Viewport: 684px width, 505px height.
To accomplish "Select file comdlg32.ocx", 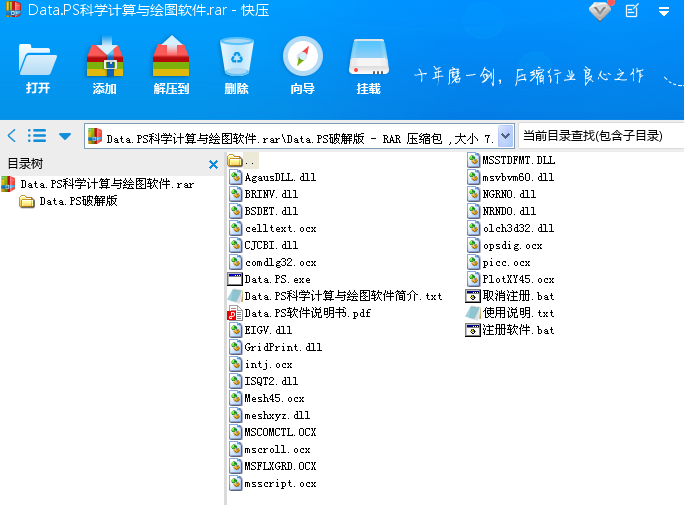I will pyautogui.click(x=273, y=262).
